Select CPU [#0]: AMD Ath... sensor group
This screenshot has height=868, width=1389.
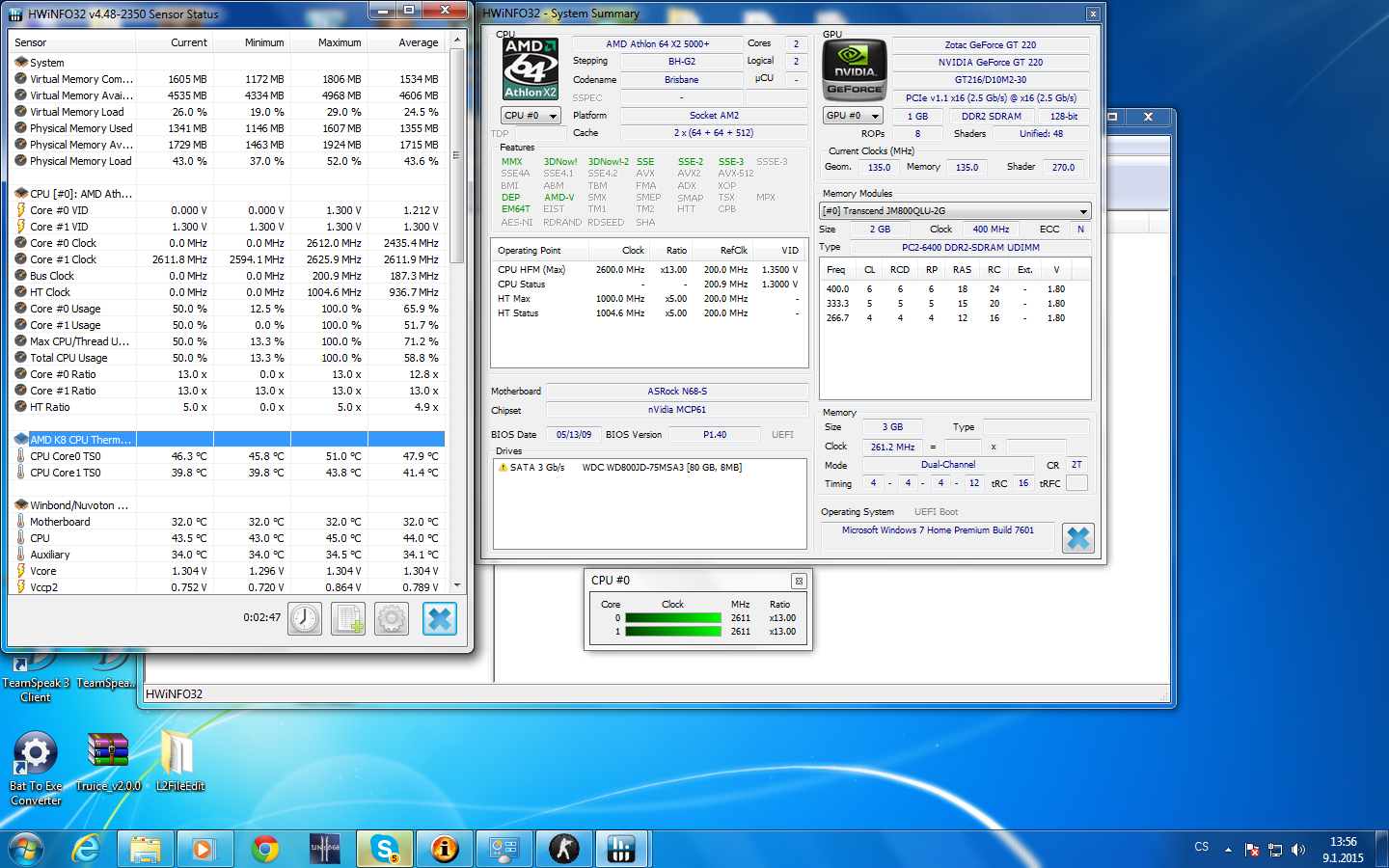[229, 194]
